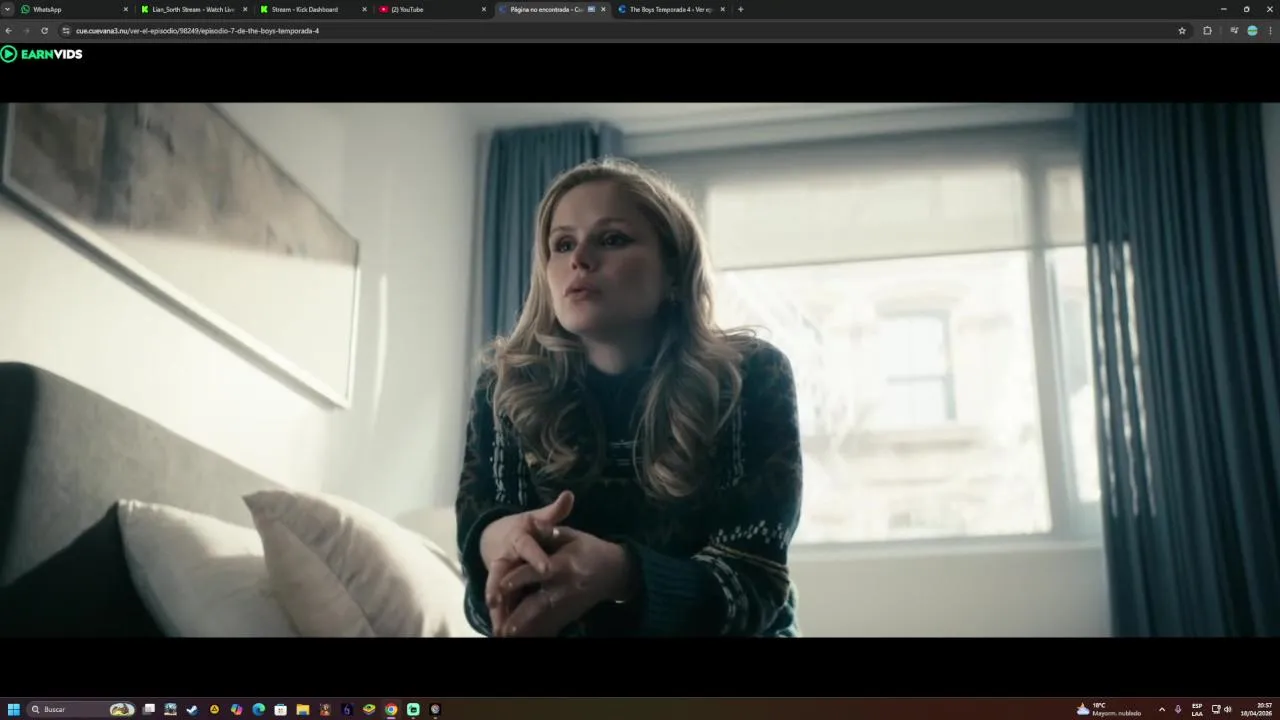Open the tab search dropdown arrow
The width and height of the screenshot is (1280, 720).
click(x=7, y=9)
